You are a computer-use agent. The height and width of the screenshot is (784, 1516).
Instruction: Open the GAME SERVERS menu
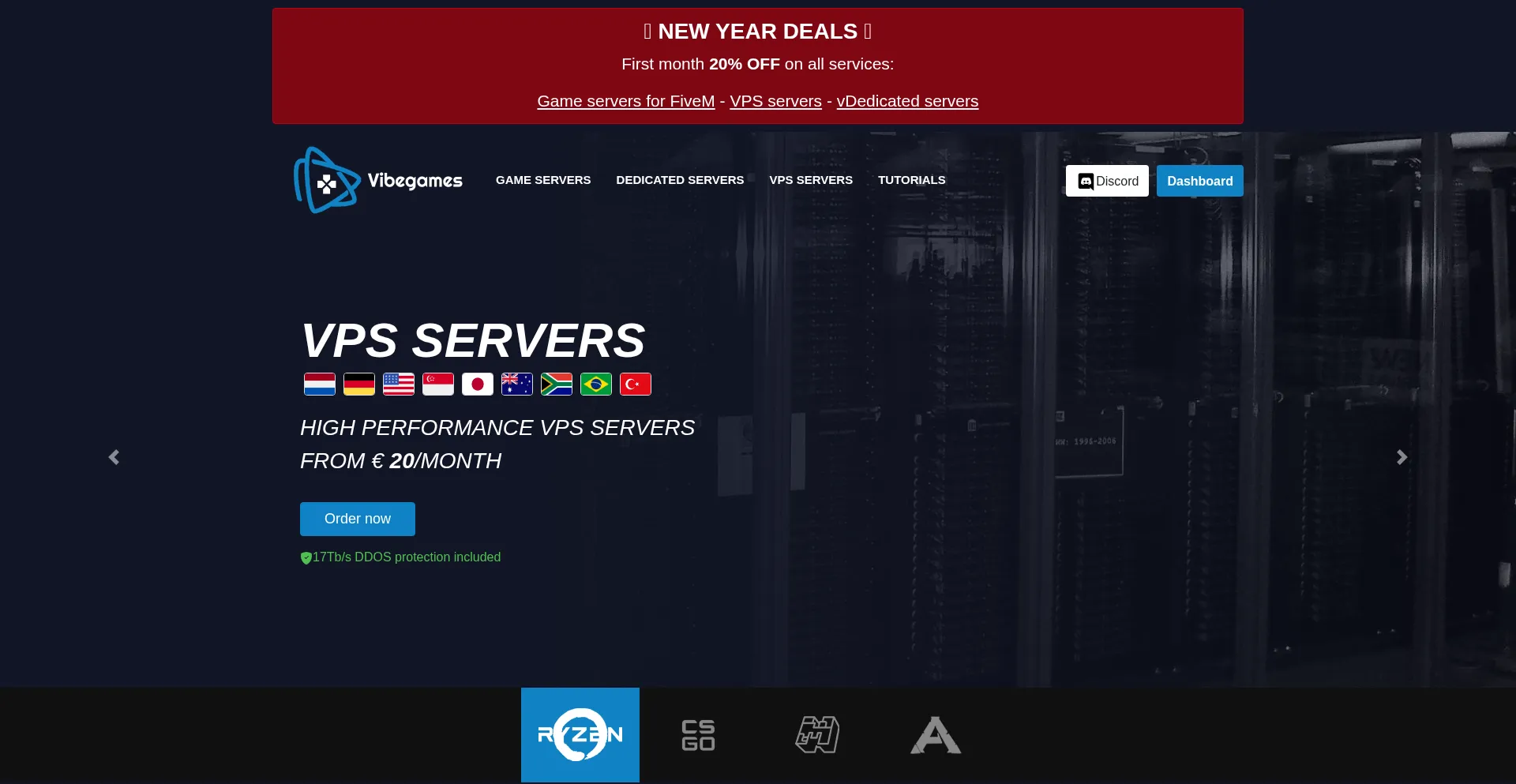[x=542, y=180]
